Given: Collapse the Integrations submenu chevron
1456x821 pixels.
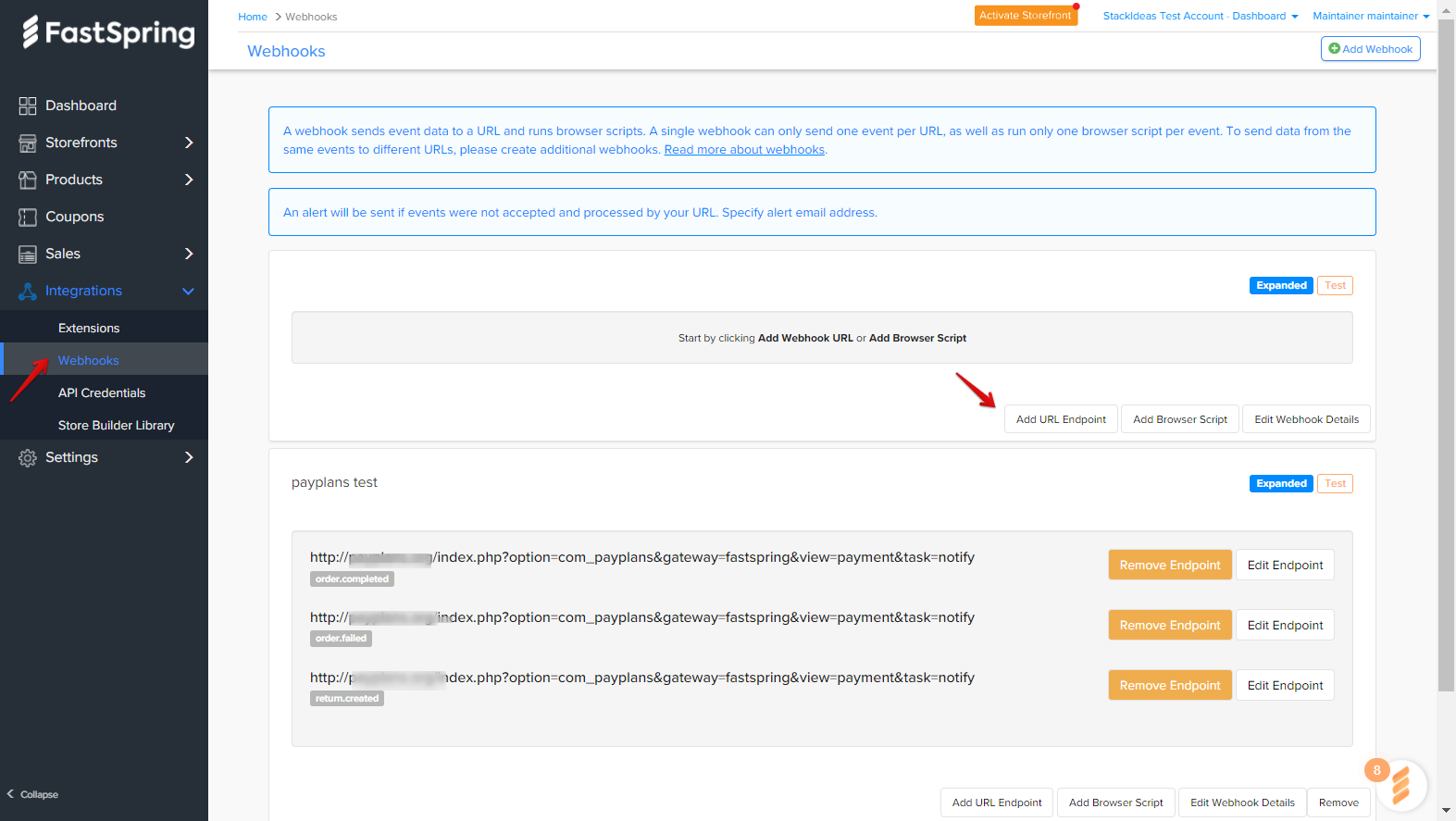Looking at the screenshot, I should pyautogui.click(x=189, y=291).
